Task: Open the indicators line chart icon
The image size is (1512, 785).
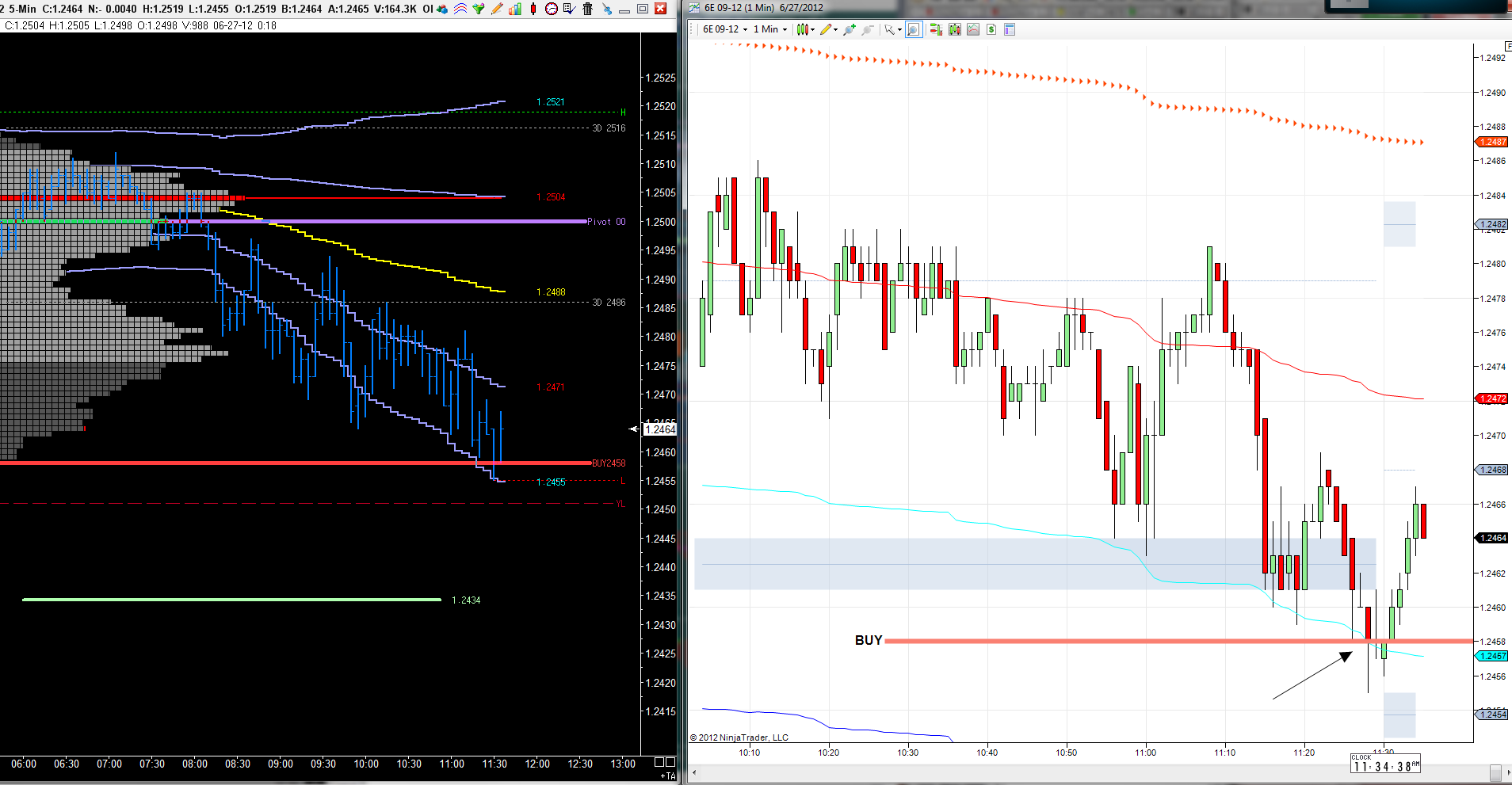Action: click(x=973, y=29)
